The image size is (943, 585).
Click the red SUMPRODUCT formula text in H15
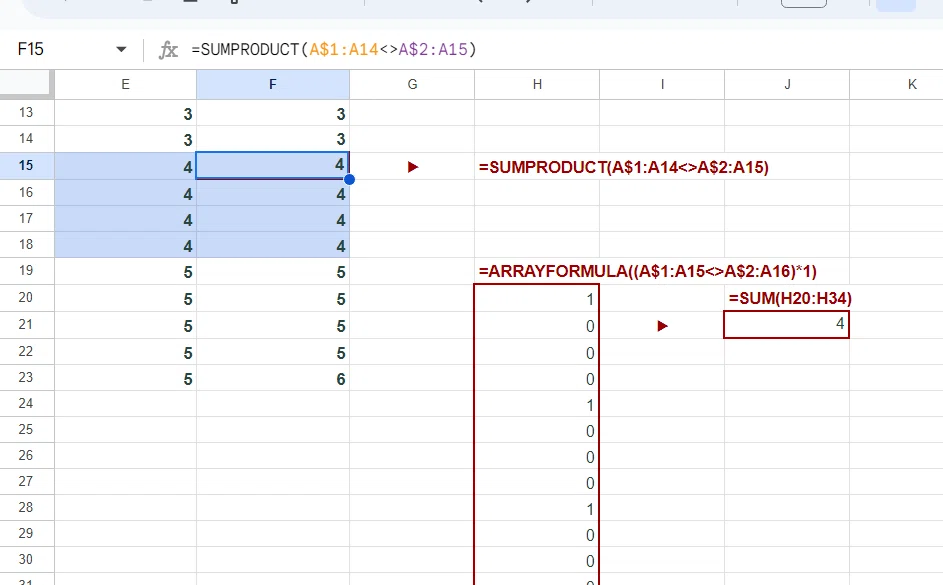click(624, 167)
